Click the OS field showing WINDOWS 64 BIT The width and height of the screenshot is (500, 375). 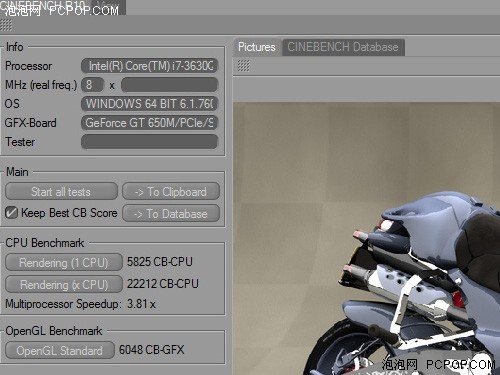tap(149, 104)
